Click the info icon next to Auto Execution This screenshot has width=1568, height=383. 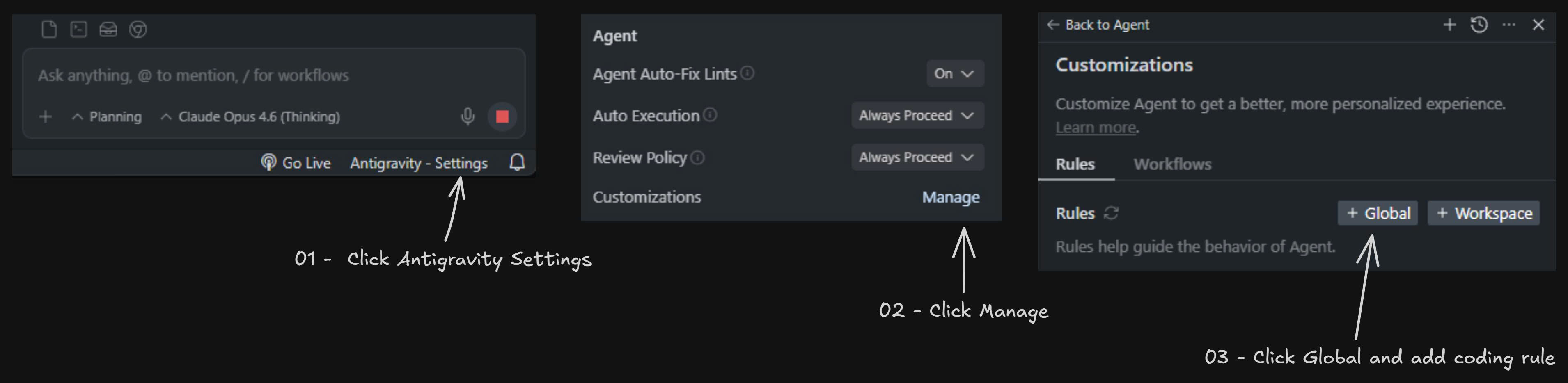click(x=711, y=114)
